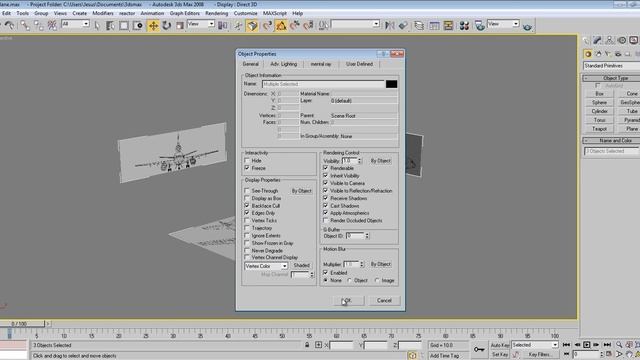The height and width of the screenshot is (360, 640).
Task: Open the Material Editor icon
Action: (464, 26)
